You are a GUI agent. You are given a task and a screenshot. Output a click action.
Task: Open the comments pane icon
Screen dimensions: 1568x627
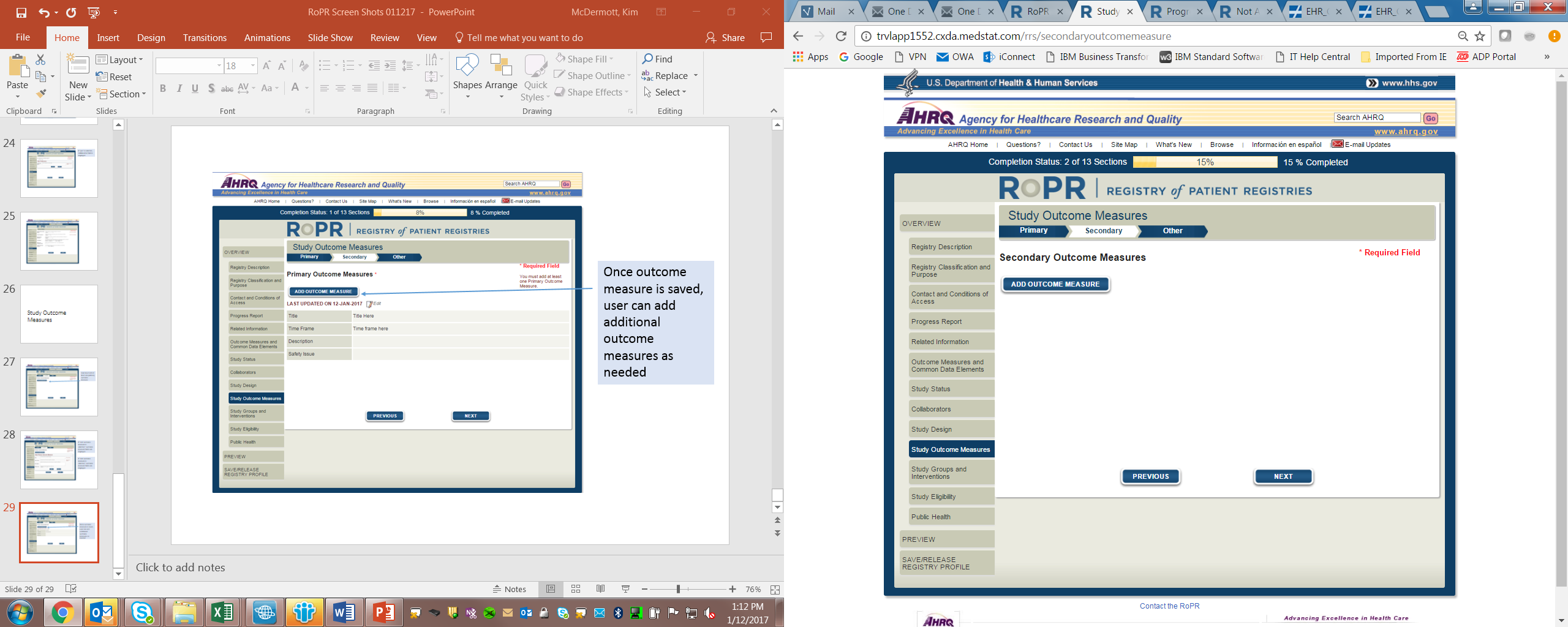coord(766,37)
